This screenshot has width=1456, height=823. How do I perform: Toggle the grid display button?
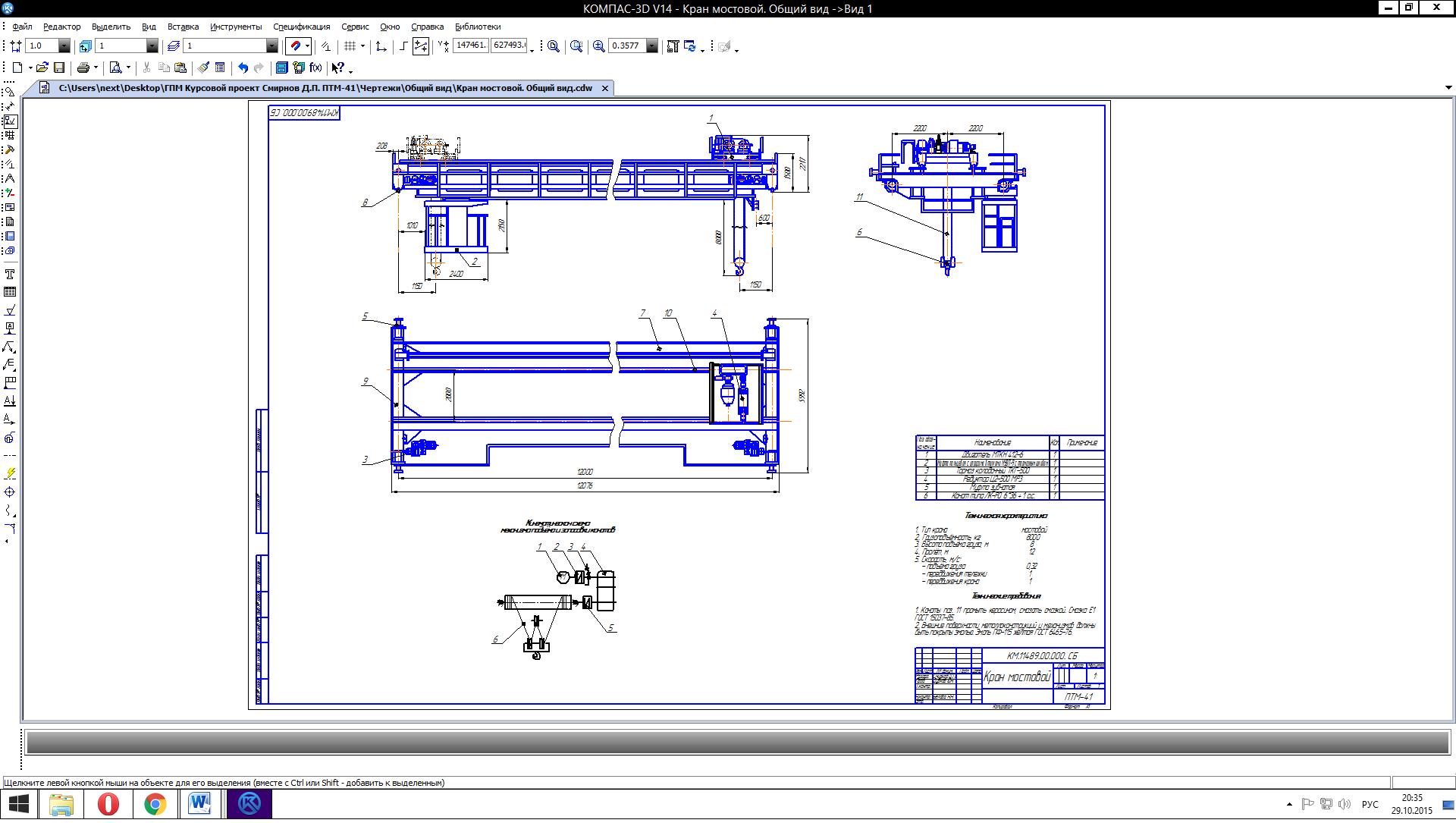point(350,46)
